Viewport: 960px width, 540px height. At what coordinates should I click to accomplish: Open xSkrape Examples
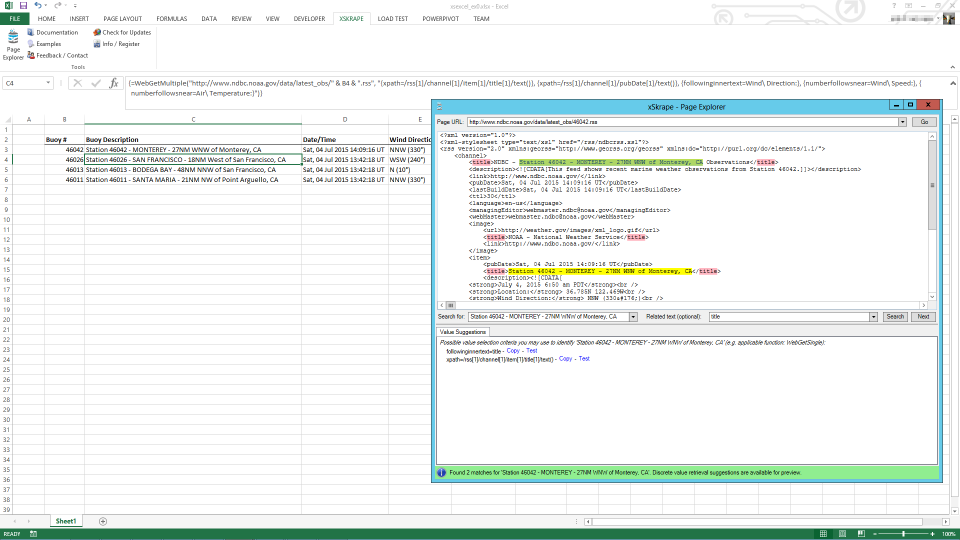pyautogui.click(x=44, y=44)
